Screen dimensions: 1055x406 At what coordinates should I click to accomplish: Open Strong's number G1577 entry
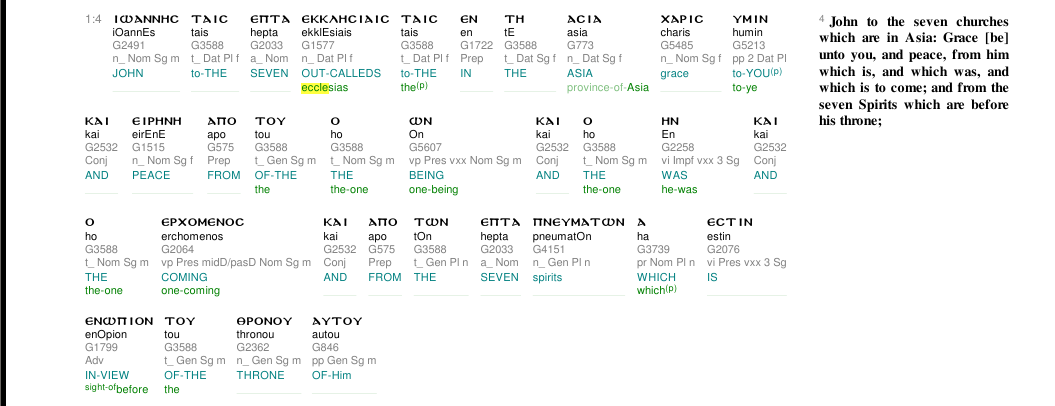[x=316, y=46]
